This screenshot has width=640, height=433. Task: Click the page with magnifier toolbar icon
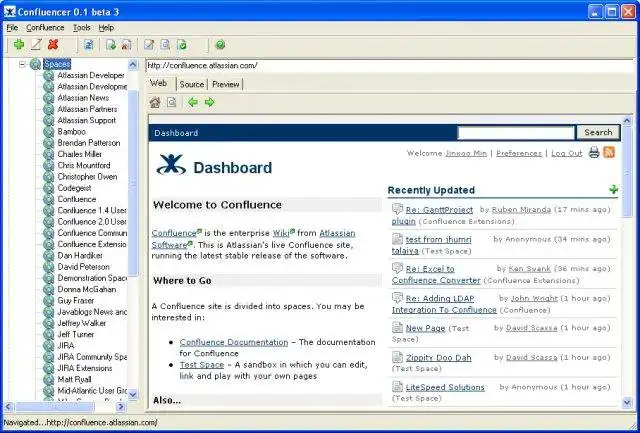(x=165, y=44)
